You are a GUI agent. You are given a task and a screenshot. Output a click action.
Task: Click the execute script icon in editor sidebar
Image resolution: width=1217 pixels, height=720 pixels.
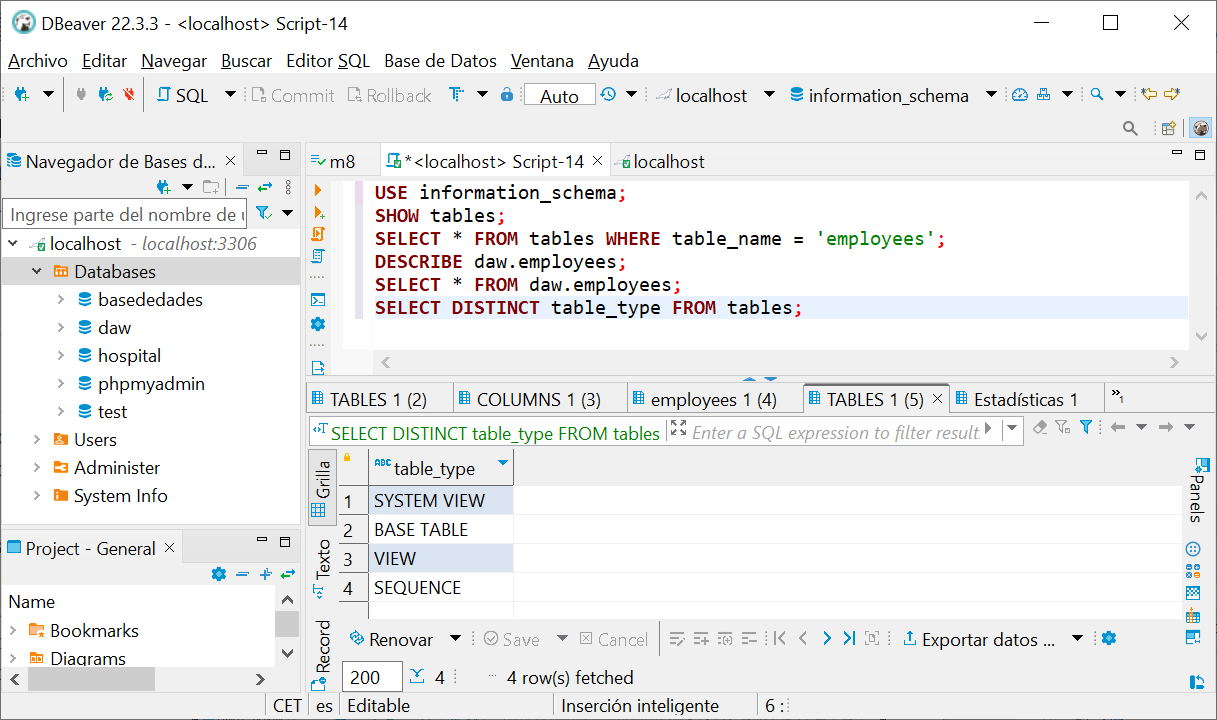point(318,235)
